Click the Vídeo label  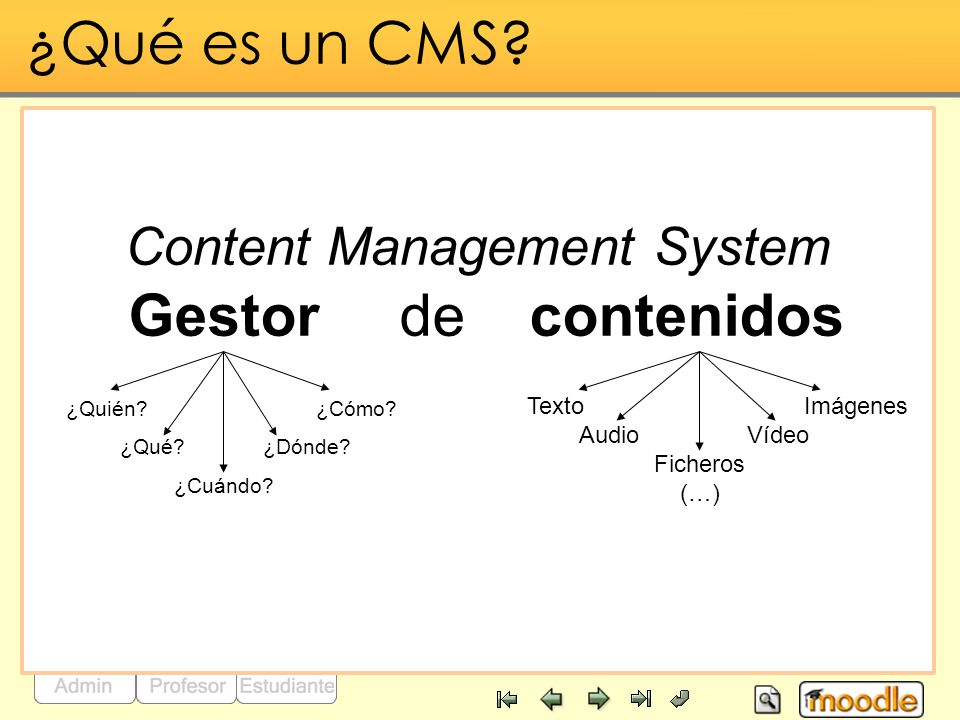pyautogui.click(x=778, y=435)
